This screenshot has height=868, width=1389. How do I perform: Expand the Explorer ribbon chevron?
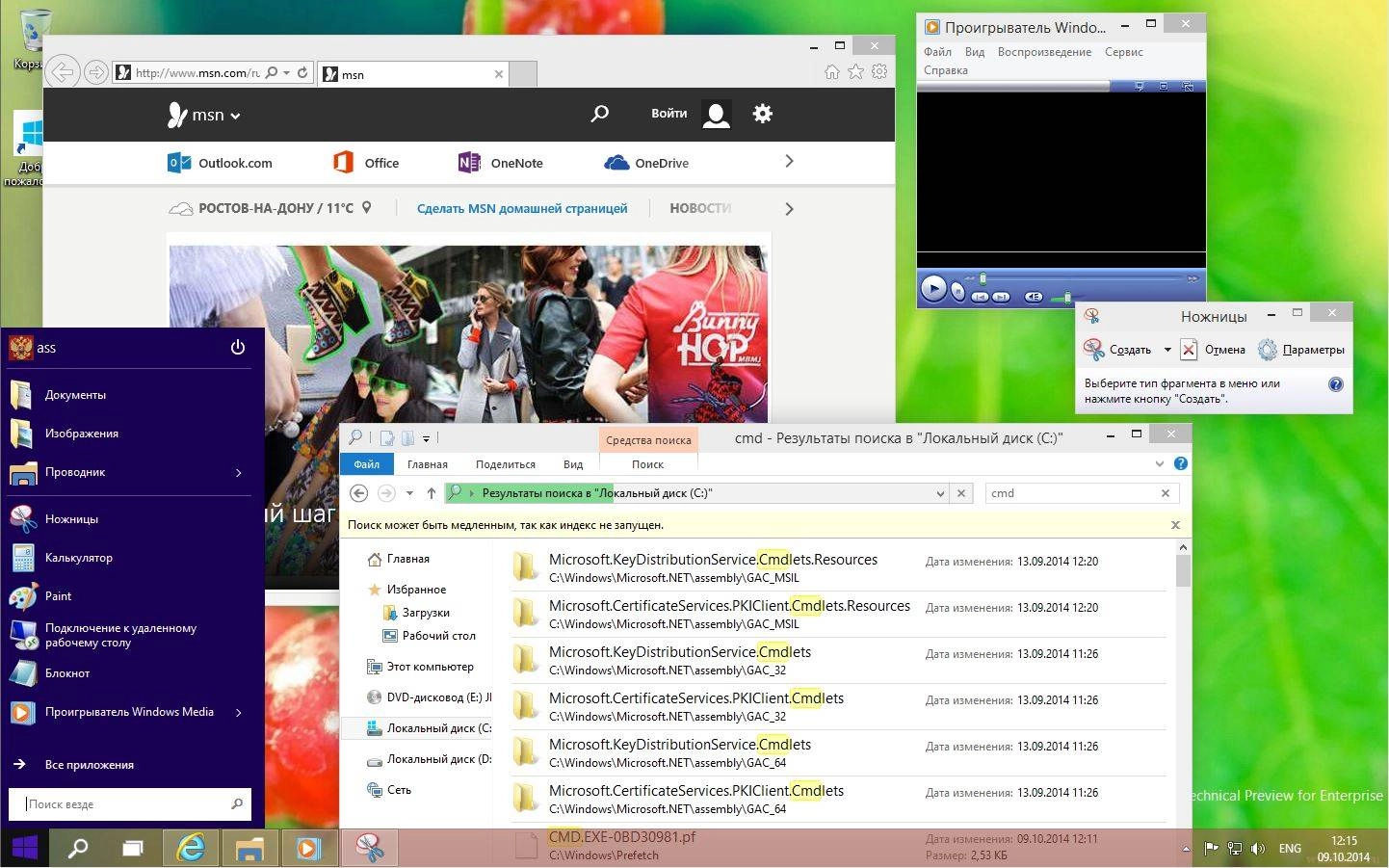coord(1160,463)
